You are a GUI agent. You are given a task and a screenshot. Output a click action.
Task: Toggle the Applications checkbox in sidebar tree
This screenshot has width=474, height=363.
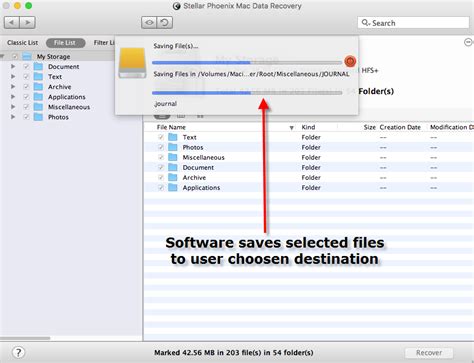pyautogui.click(x=26, y=97)
